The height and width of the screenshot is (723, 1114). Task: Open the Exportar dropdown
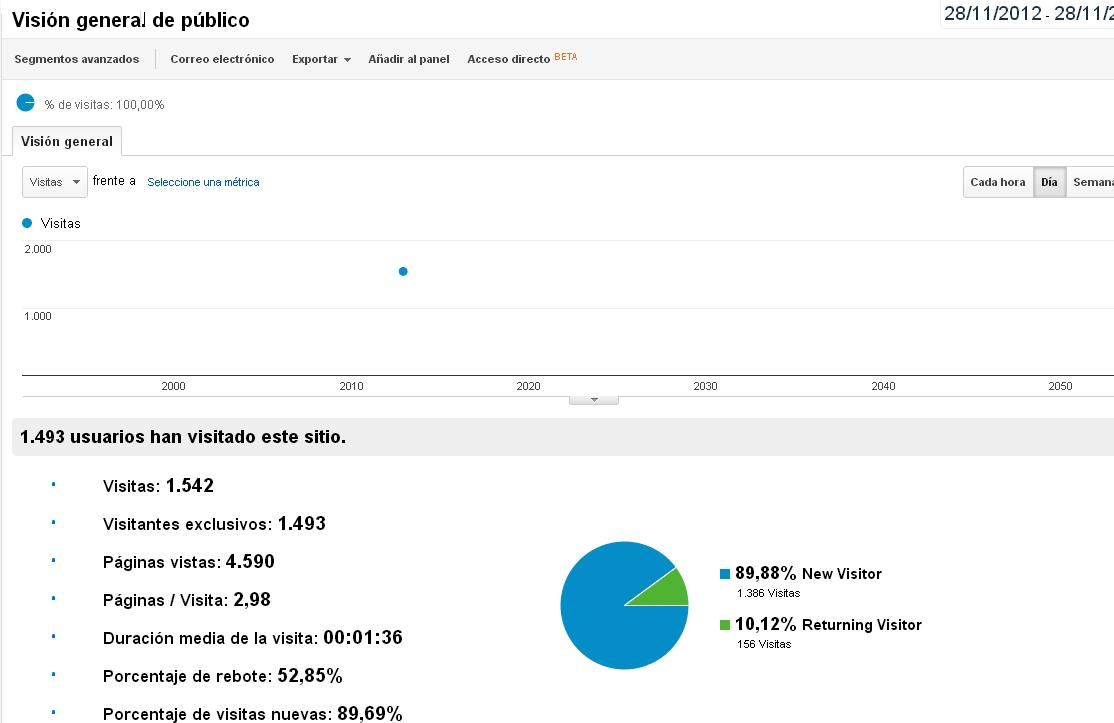(x=321, y=59)
